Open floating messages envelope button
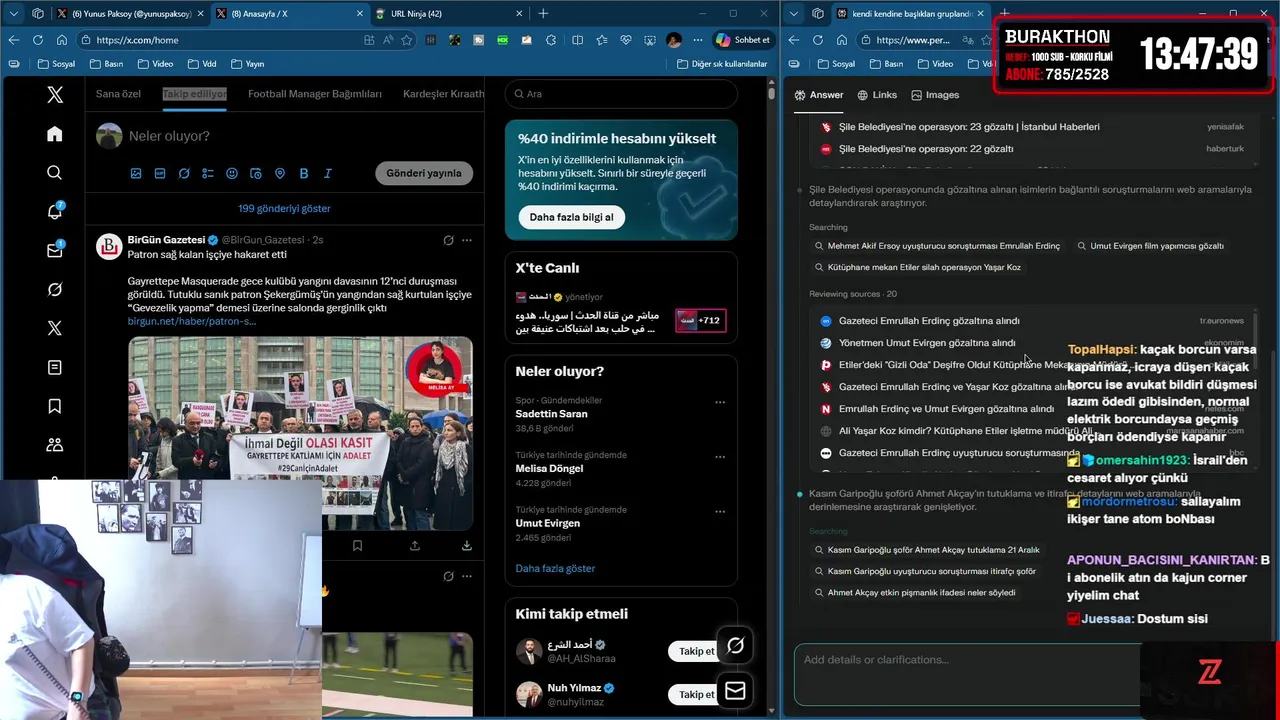Screen dimensions: 1280x720 point(735,691)
